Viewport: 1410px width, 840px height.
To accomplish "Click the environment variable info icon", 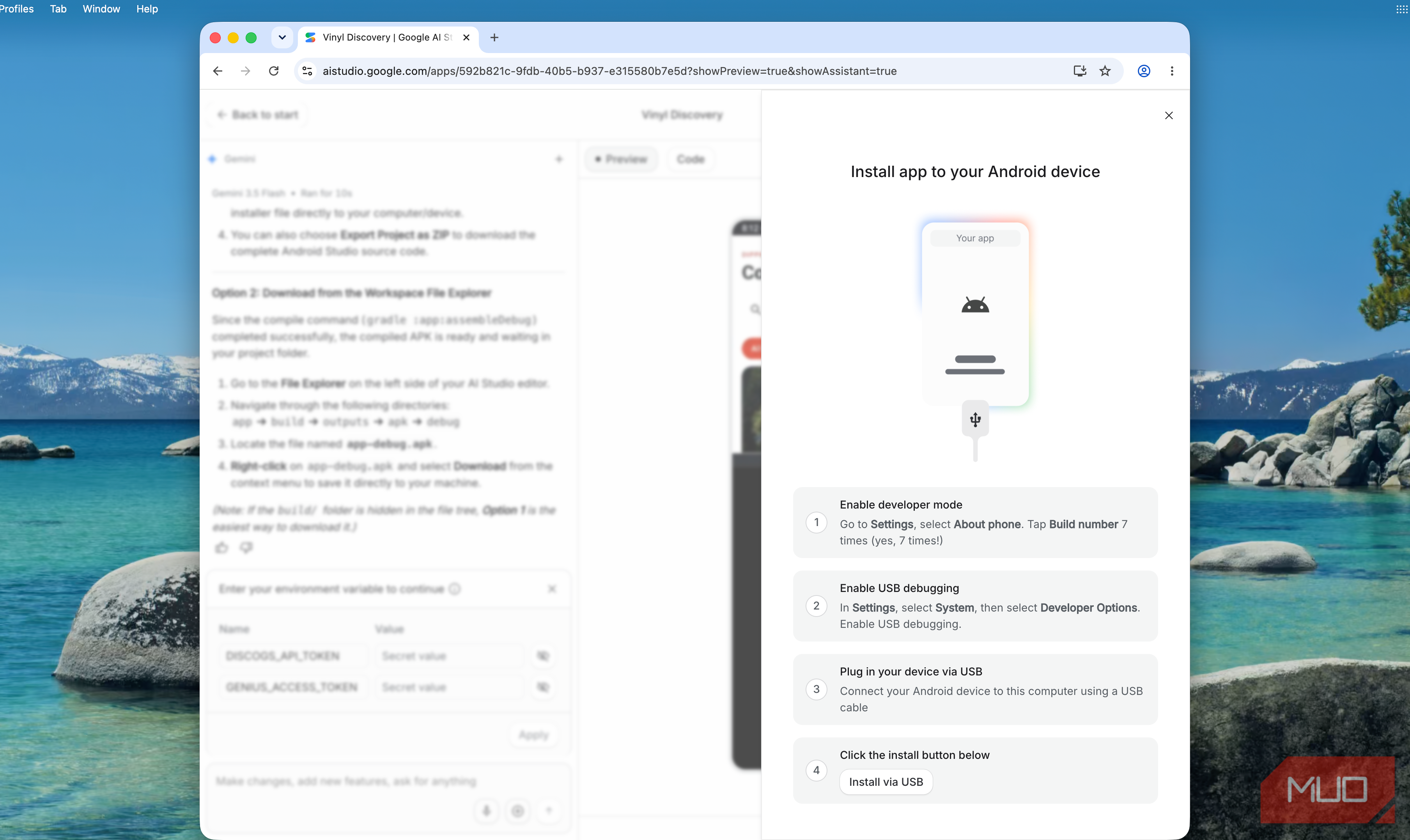I will (x=455, y=589).
